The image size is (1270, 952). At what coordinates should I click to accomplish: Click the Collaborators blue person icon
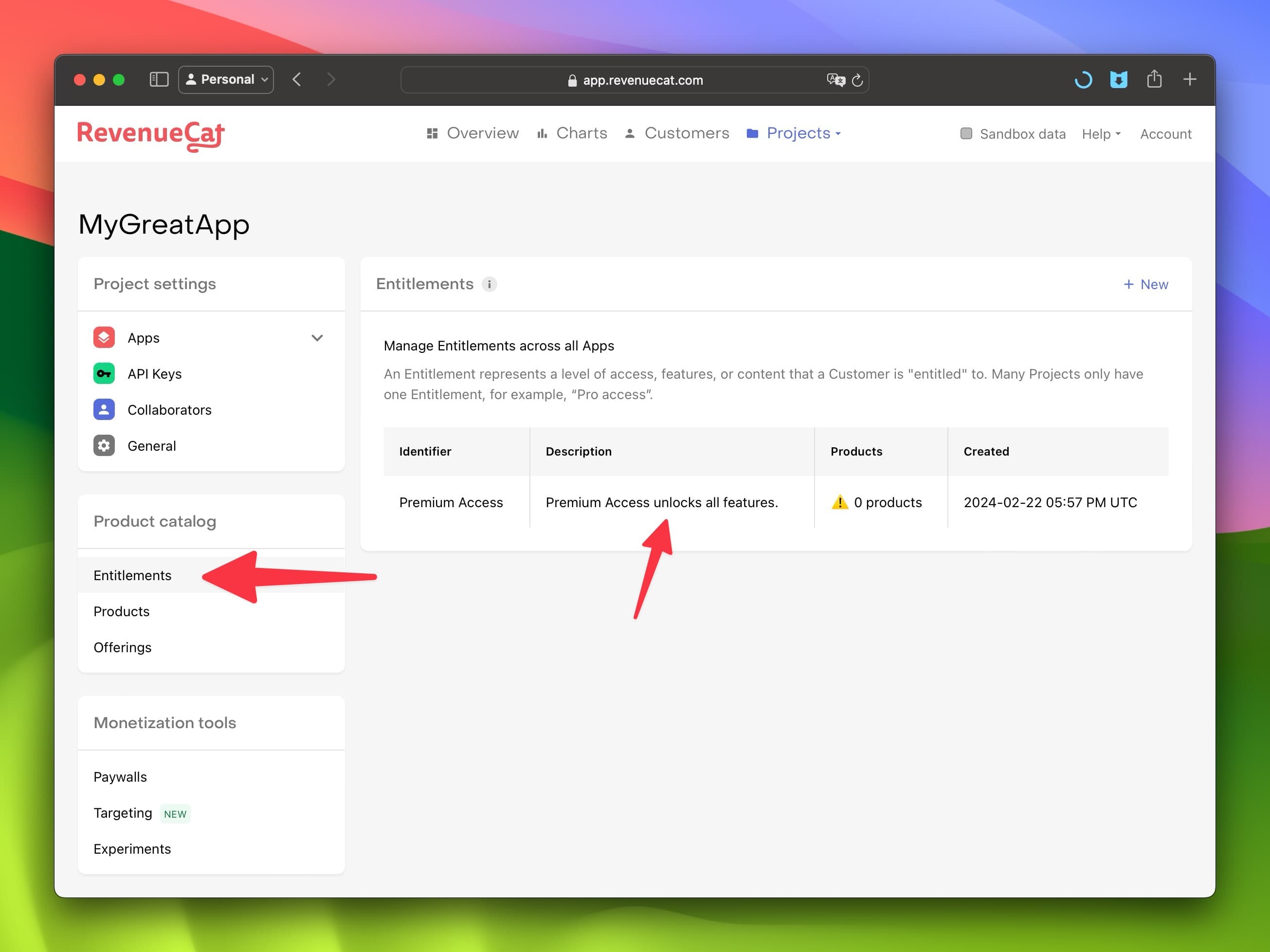(x=104, y=410)
